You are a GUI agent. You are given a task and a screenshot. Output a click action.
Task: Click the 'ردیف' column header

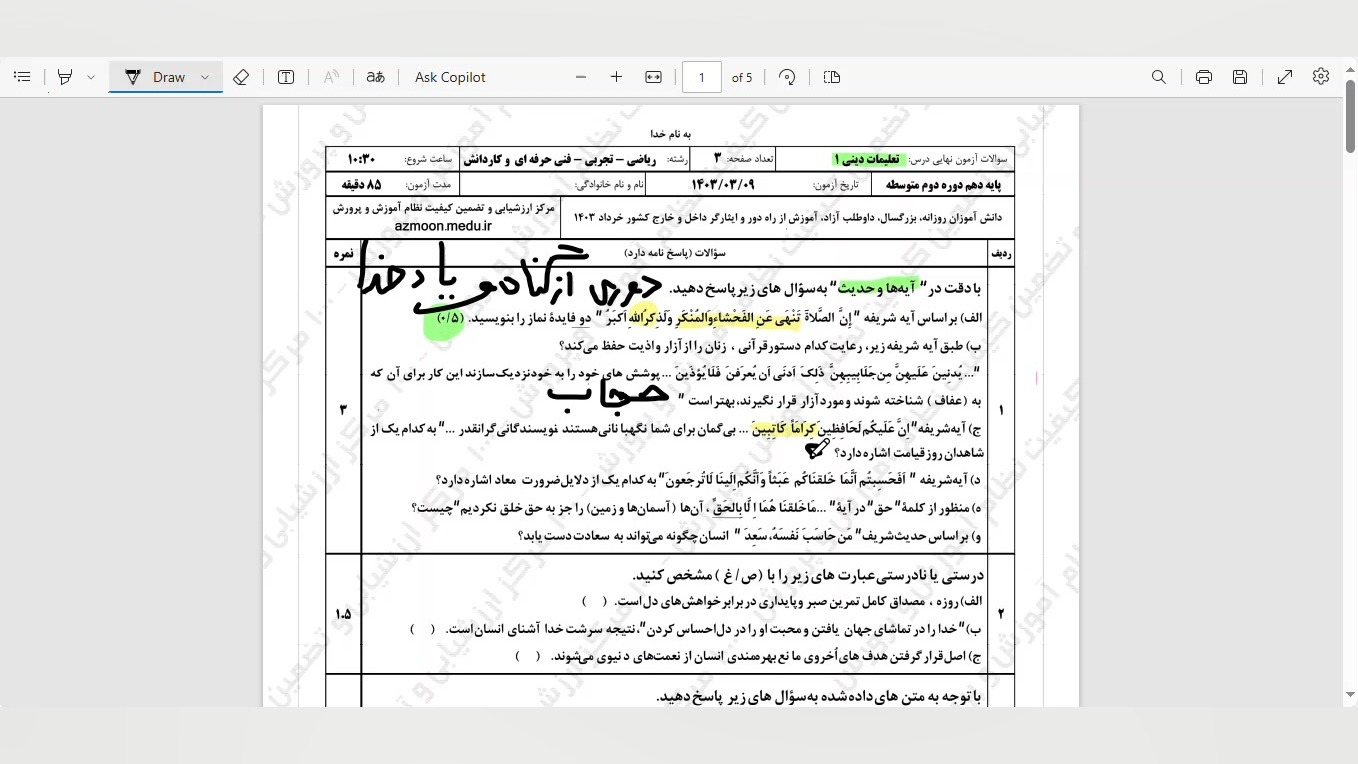click(x=1001, y=254)
